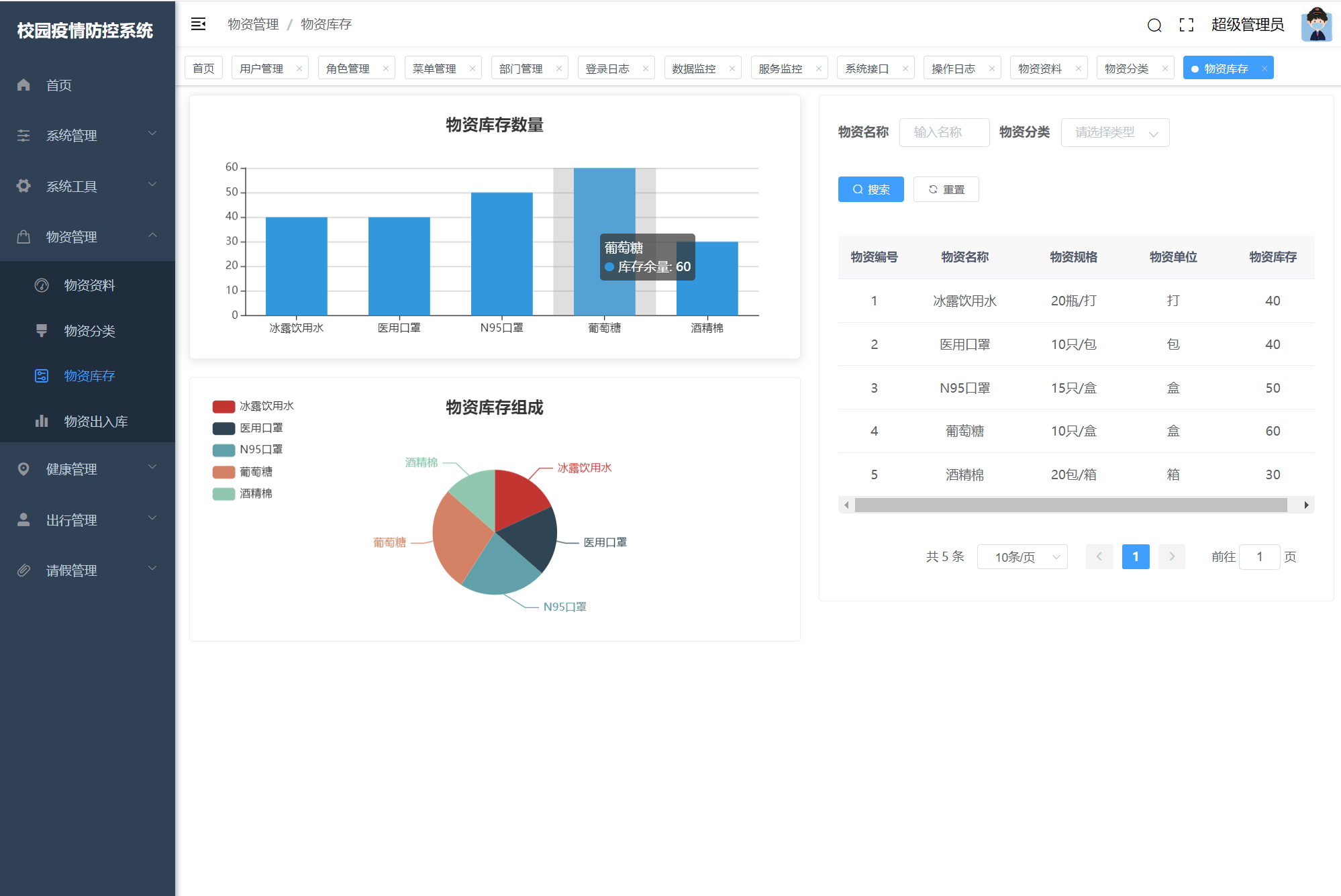Click the blue 搜索 button
Viewport: 1341px width, 896px height.
coord(871,189)
